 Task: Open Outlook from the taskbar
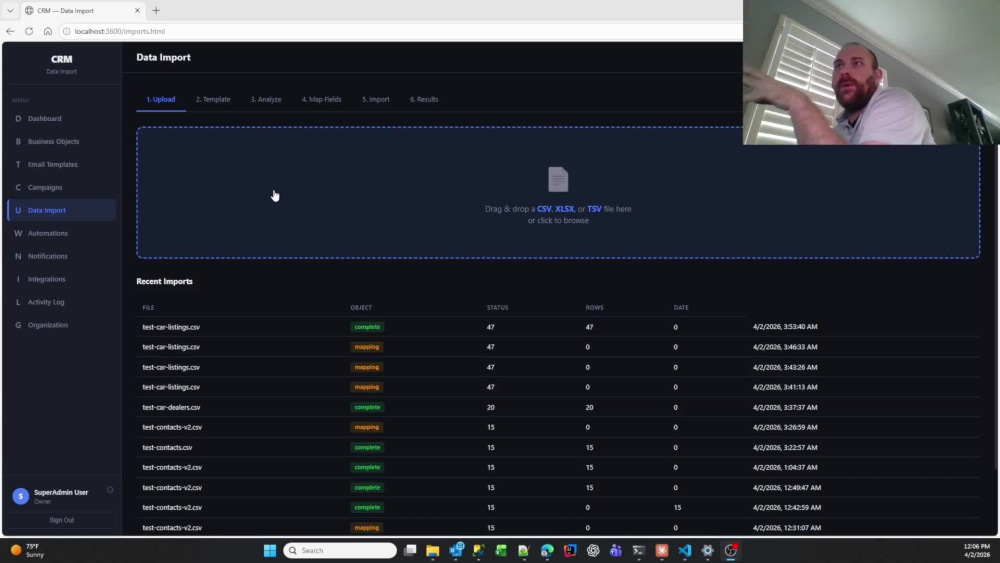tap(456, 550)
